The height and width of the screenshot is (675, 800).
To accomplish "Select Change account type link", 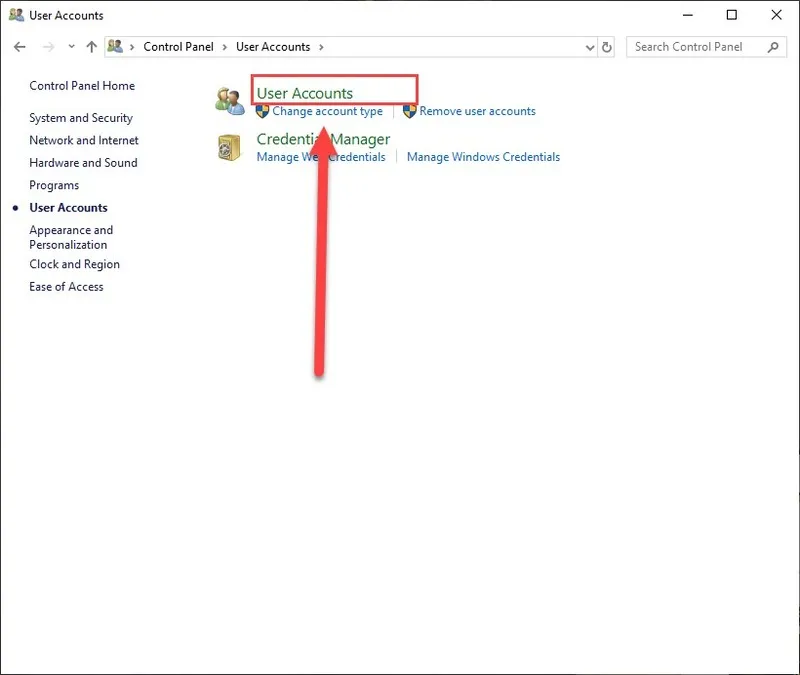I will point(327,111).
